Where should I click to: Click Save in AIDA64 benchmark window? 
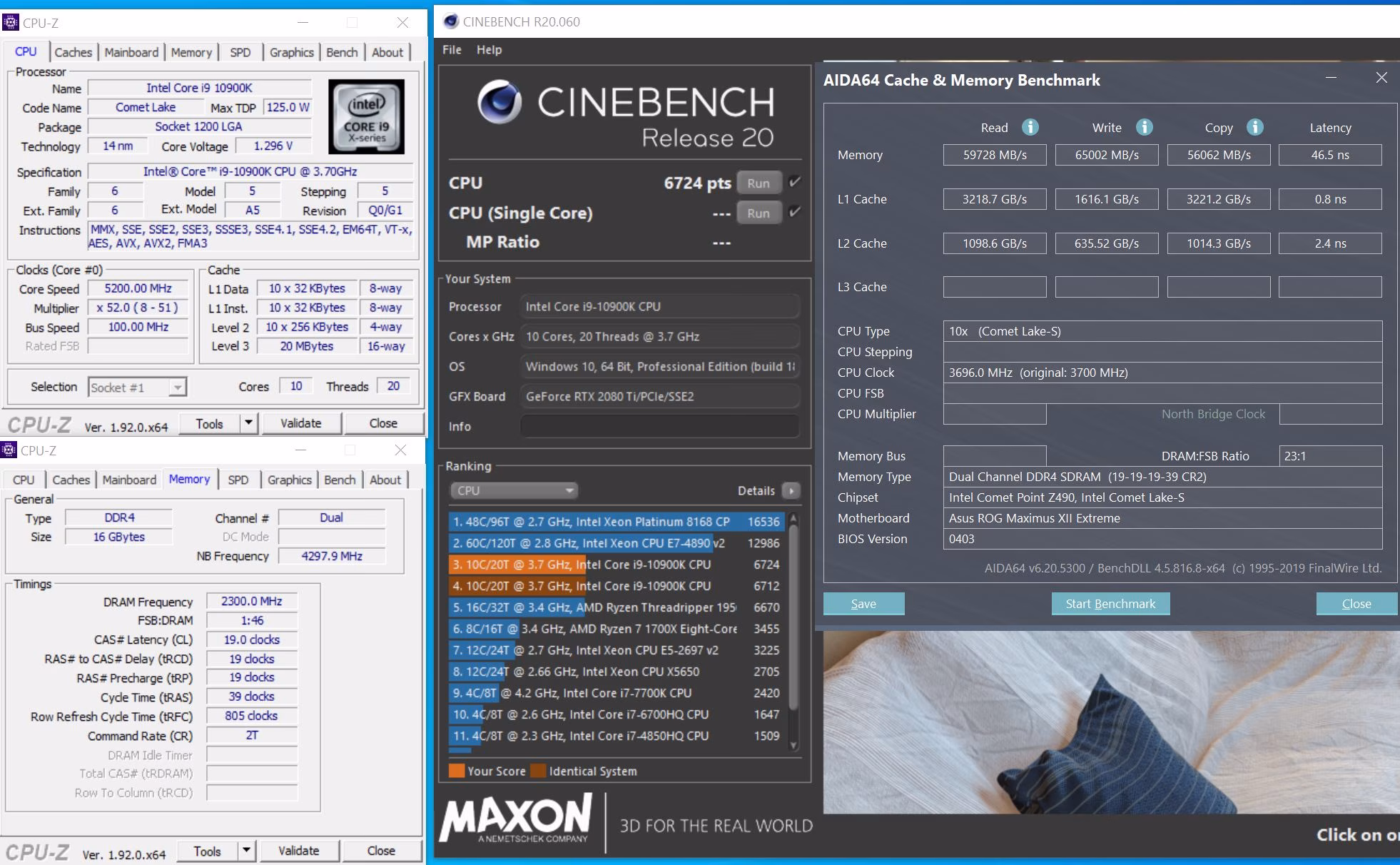[x=863, y=604]
